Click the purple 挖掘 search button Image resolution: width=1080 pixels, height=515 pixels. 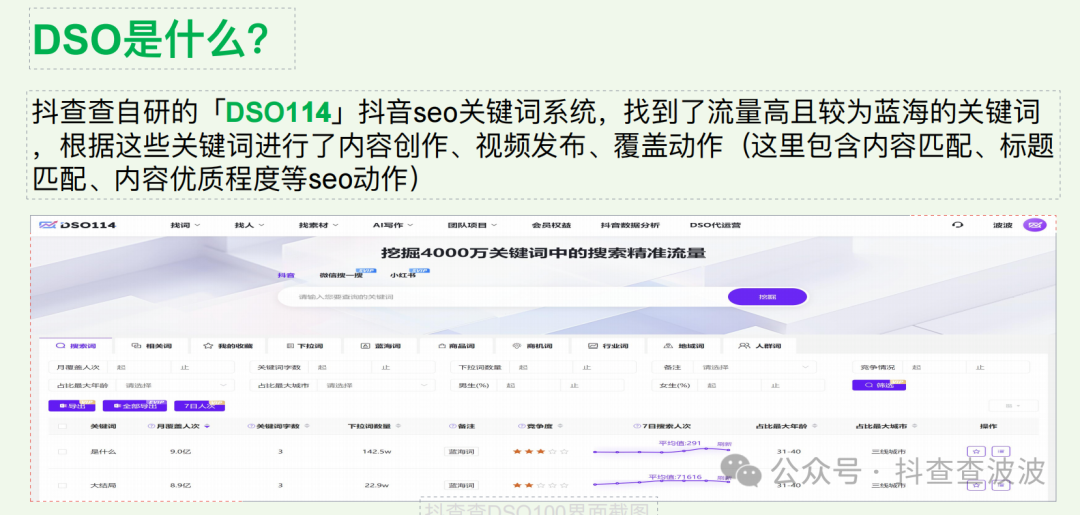coord(767,297)
